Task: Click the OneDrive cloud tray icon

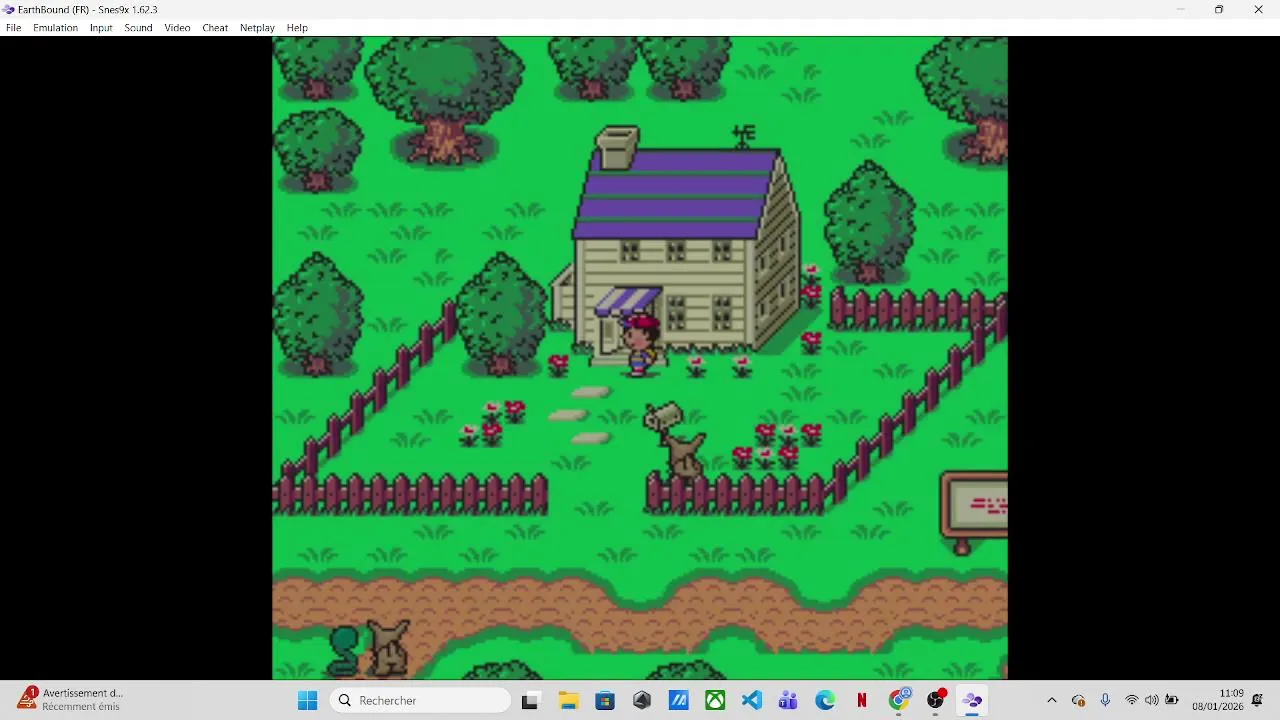Action: pyautogui.click(x=1078, y=701)
